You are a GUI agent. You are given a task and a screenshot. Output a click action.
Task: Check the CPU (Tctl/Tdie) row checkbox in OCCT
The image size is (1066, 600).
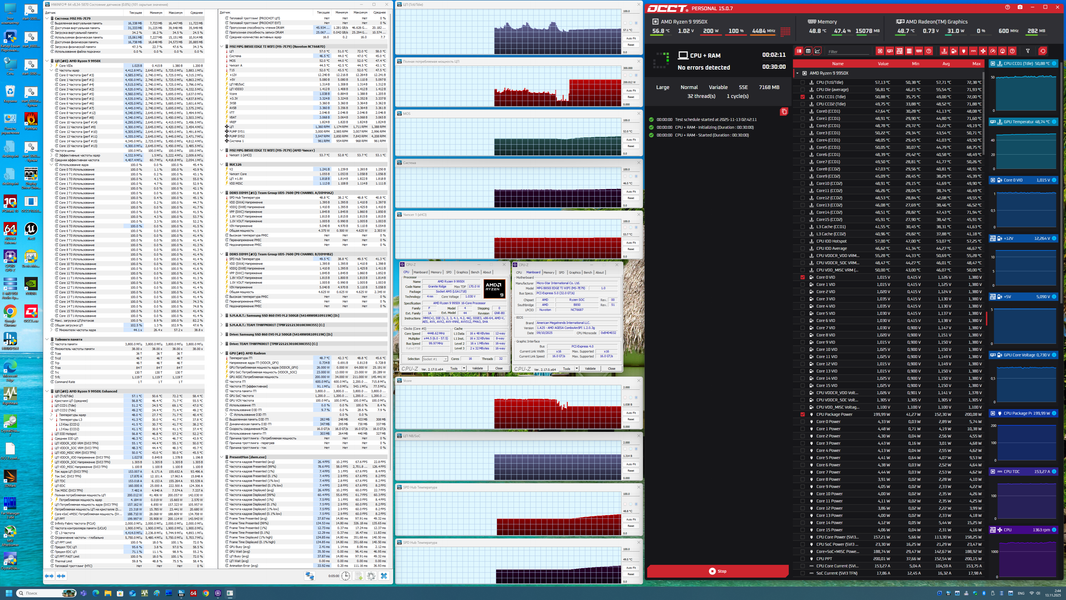802,82
